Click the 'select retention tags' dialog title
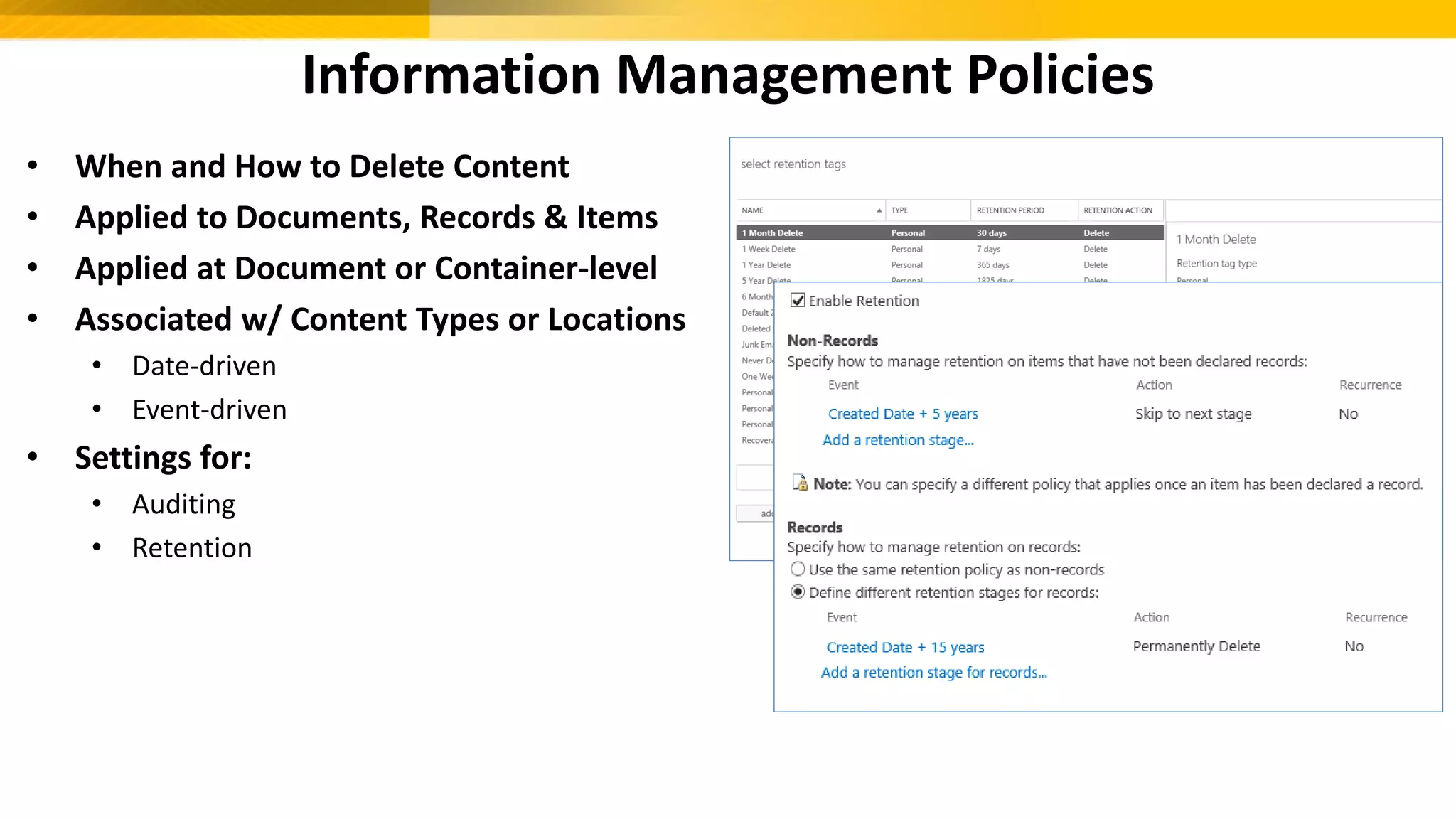Viewport: 1456px width, 819px height. coord(793,164)
